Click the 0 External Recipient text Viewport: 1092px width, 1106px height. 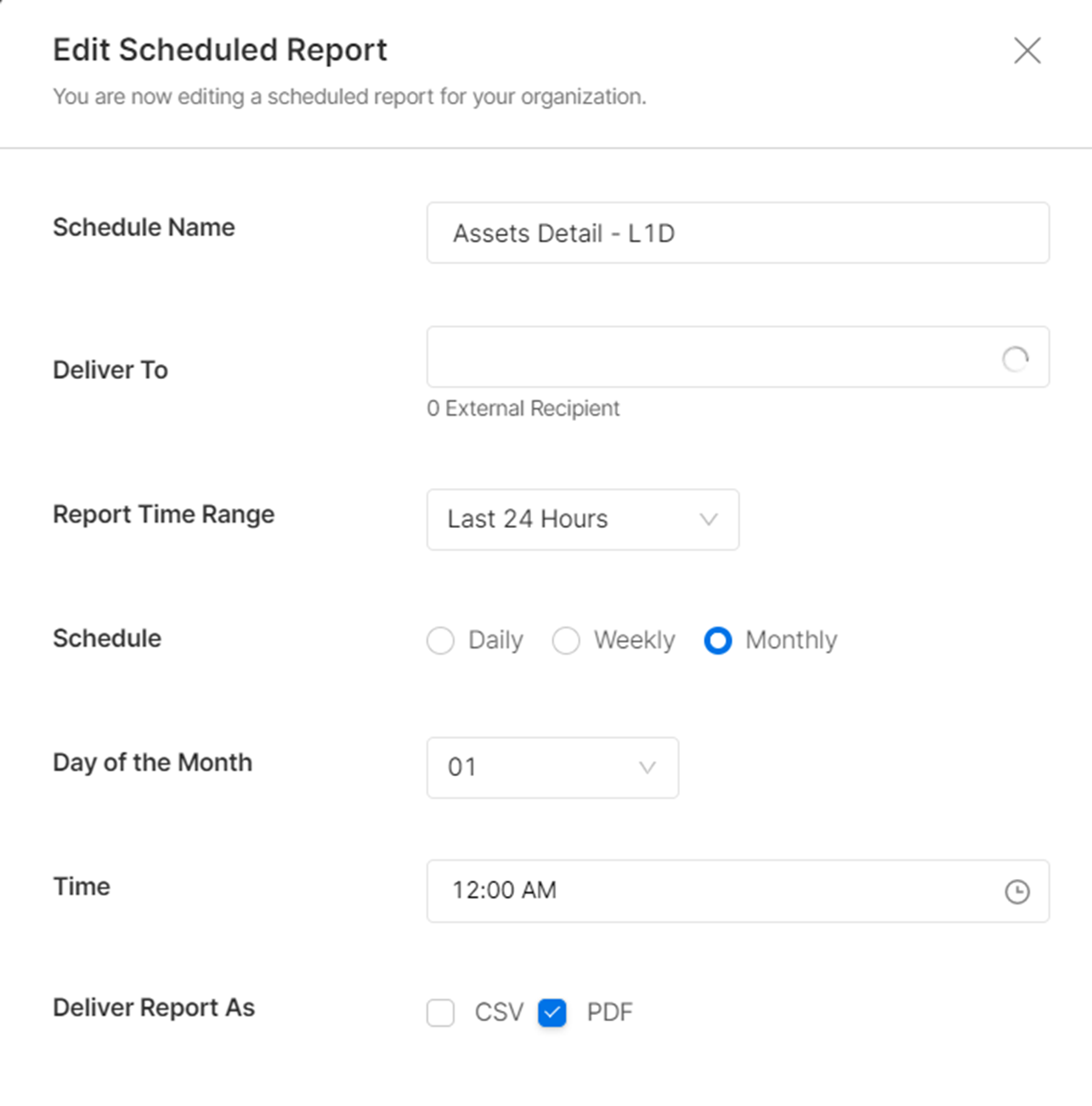523,408
